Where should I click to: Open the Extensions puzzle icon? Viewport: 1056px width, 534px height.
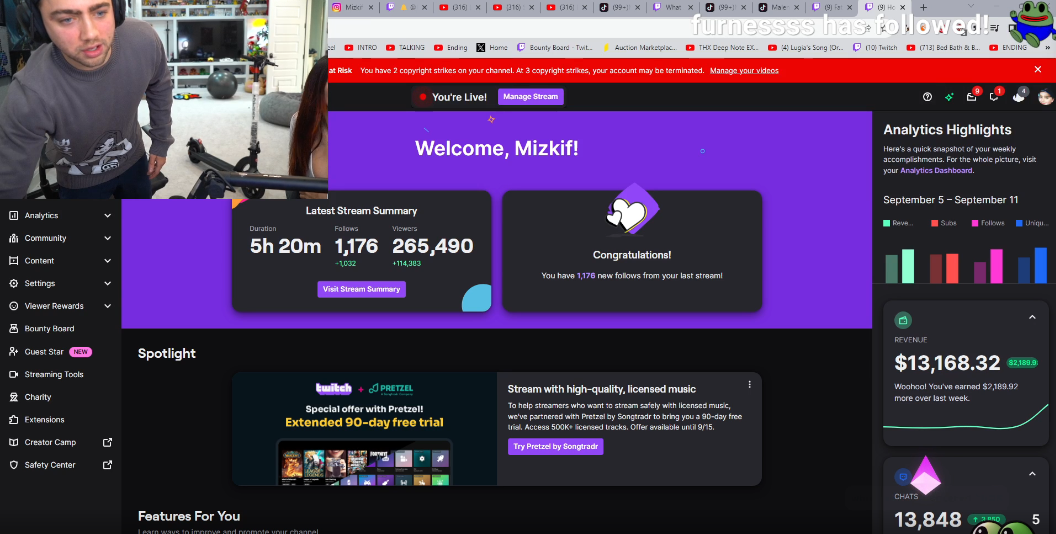point(14,420)
